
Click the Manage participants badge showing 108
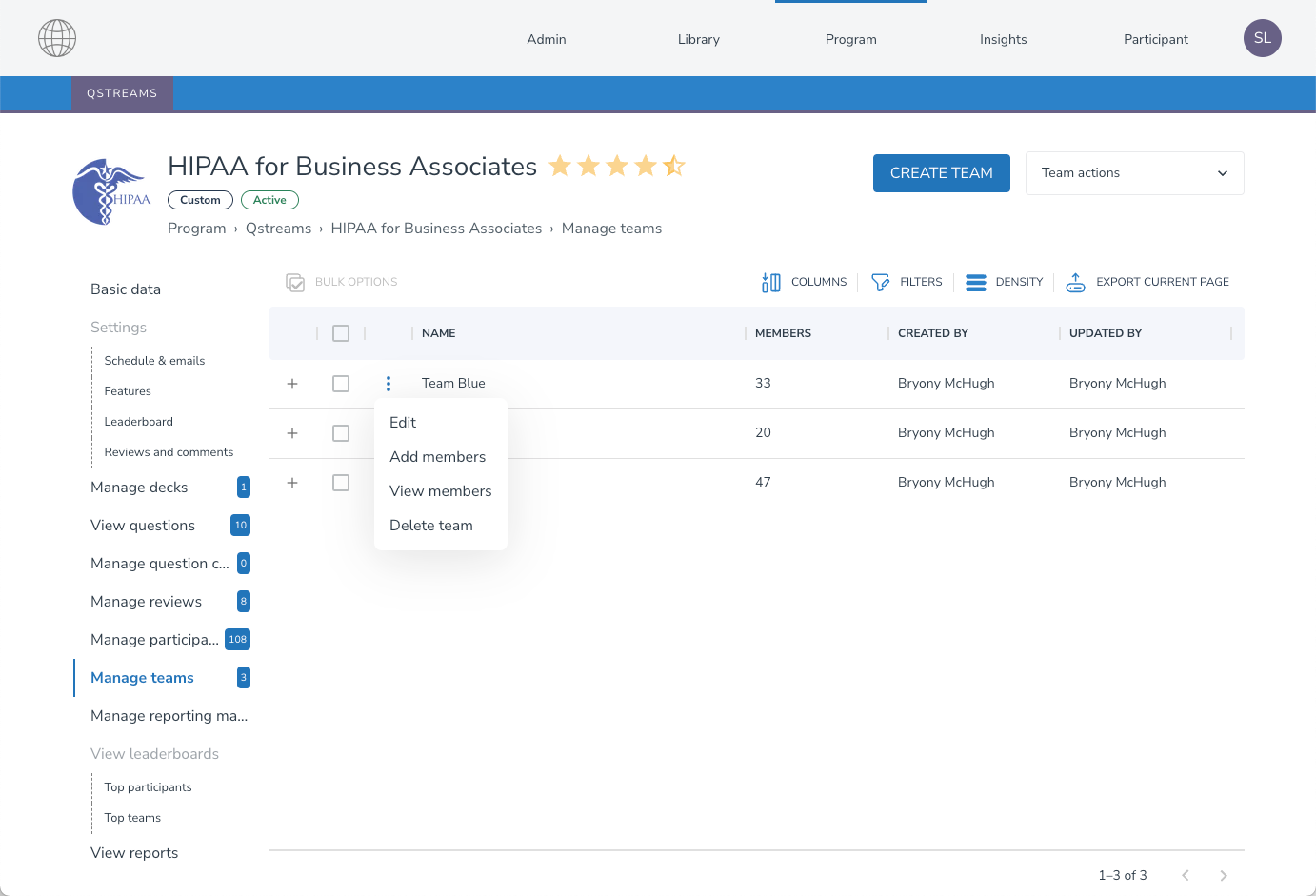click(238, 640)
